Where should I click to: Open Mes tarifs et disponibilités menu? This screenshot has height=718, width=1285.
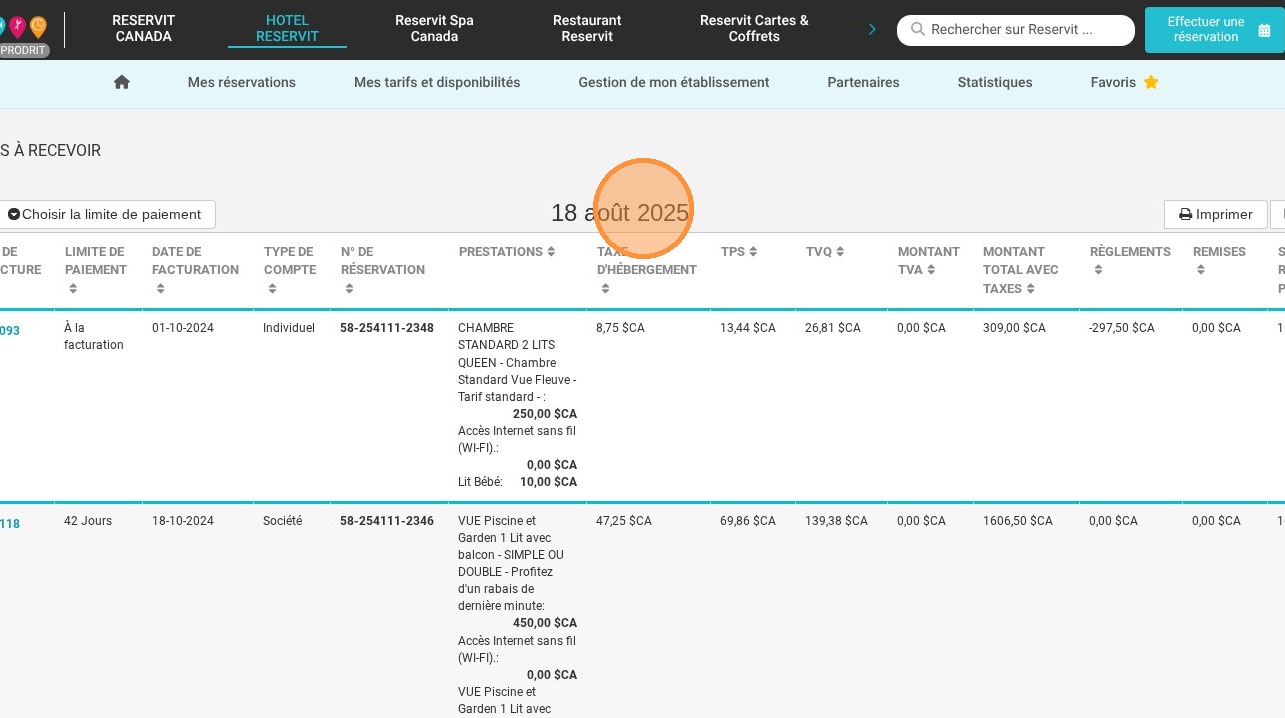(x=437, y=82)
